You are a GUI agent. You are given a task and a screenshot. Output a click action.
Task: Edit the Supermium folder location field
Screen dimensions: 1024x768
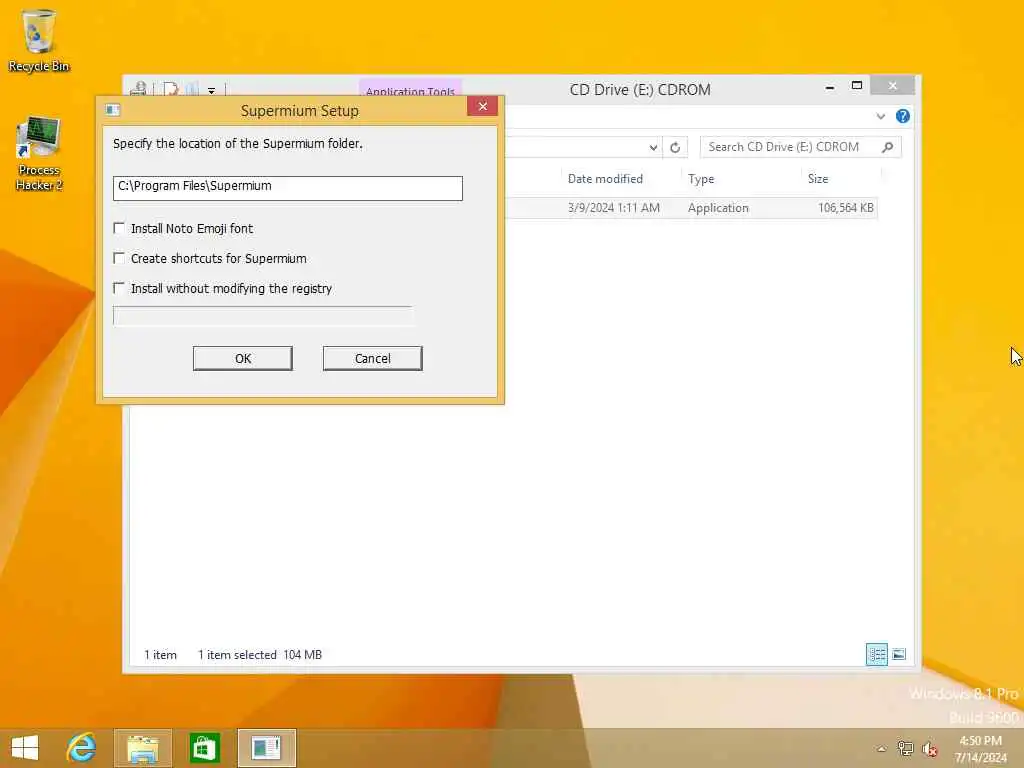[x=288, y=188]
